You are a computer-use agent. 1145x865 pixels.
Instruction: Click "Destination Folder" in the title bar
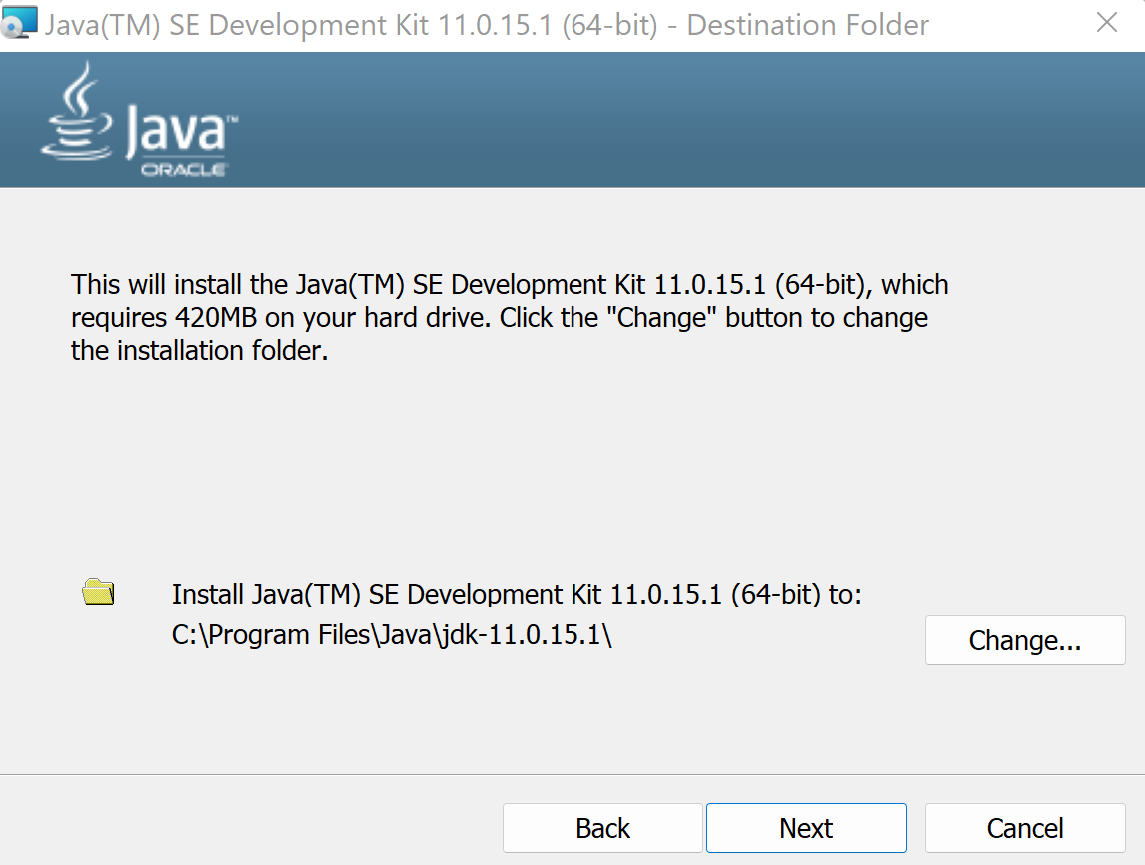[807, 25]
